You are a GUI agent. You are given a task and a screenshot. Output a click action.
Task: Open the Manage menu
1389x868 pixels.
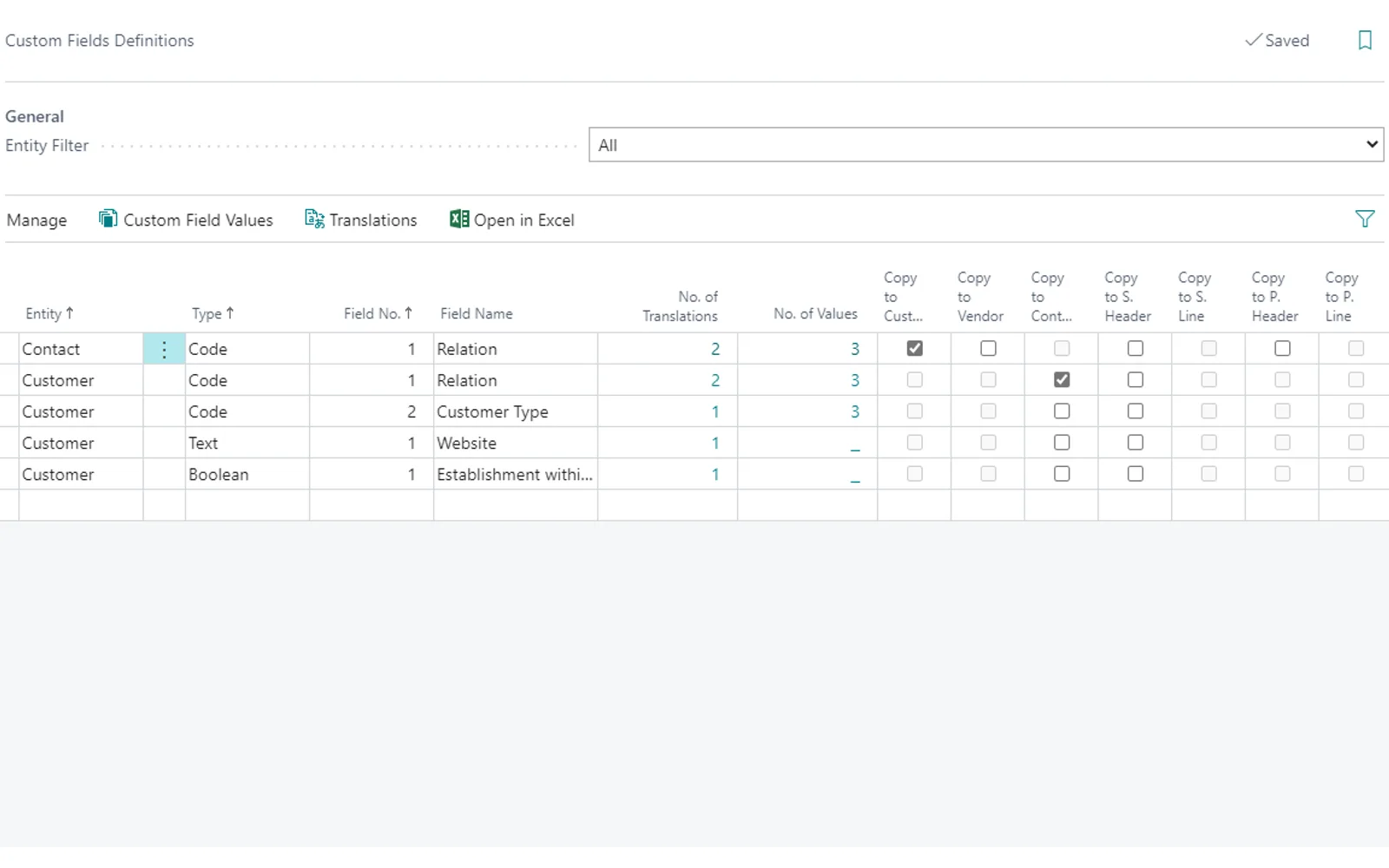(36, 220)
